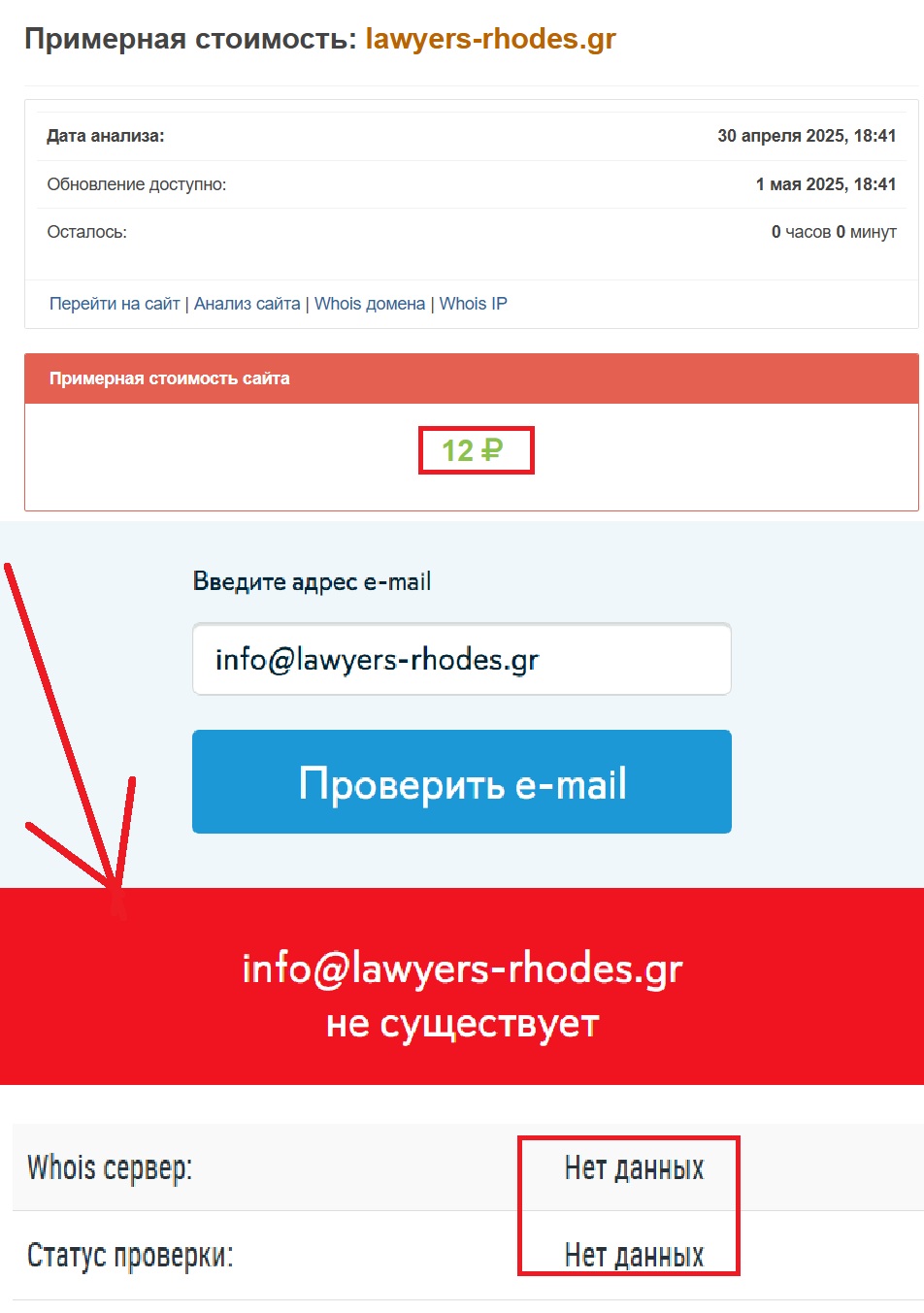Click the 'не существует' red result banner
Screen dimensions: 924x1313
[x=462, y=986]
